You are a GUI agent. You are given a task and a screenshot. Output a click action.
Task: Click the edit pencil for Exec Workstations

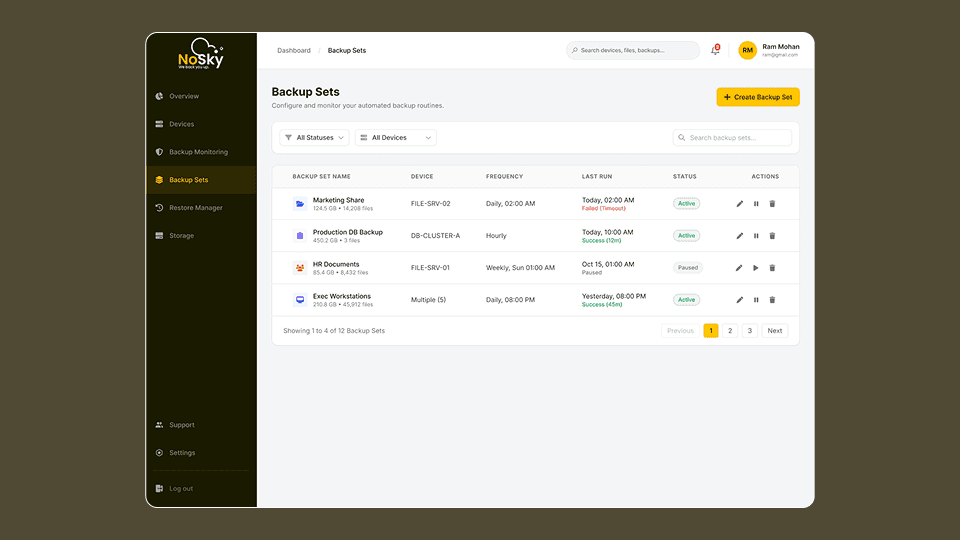[740, 300]
